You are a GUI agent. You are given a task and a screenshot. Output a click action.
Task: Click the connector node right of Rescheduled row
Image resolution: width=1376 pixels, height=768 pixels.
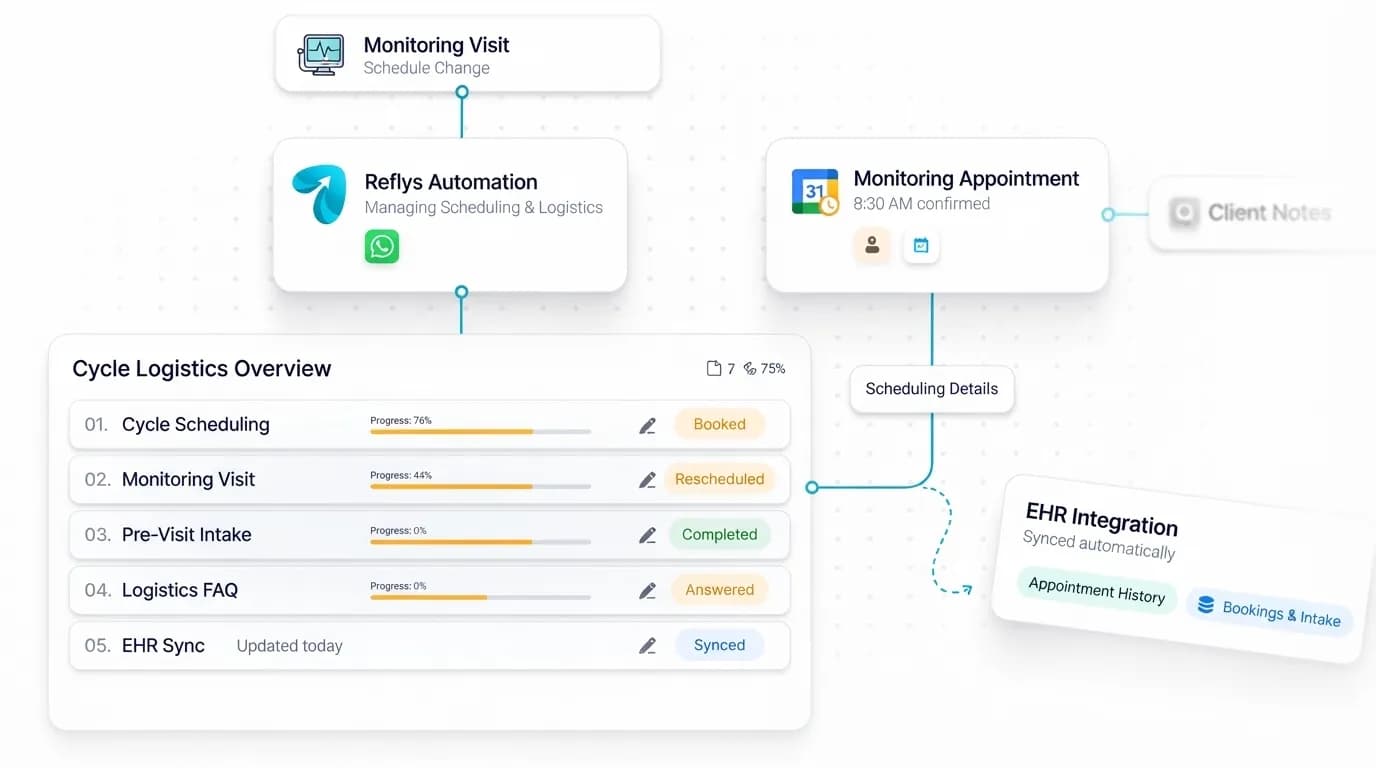point(812,488)
